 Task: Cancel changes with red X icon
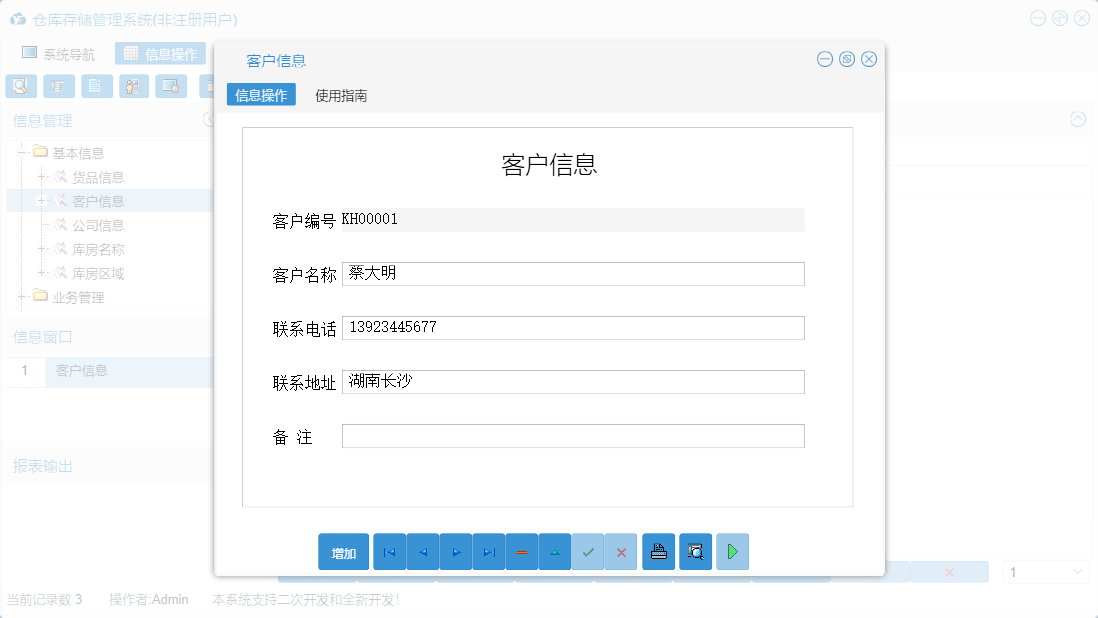click(x=621, y=551)
